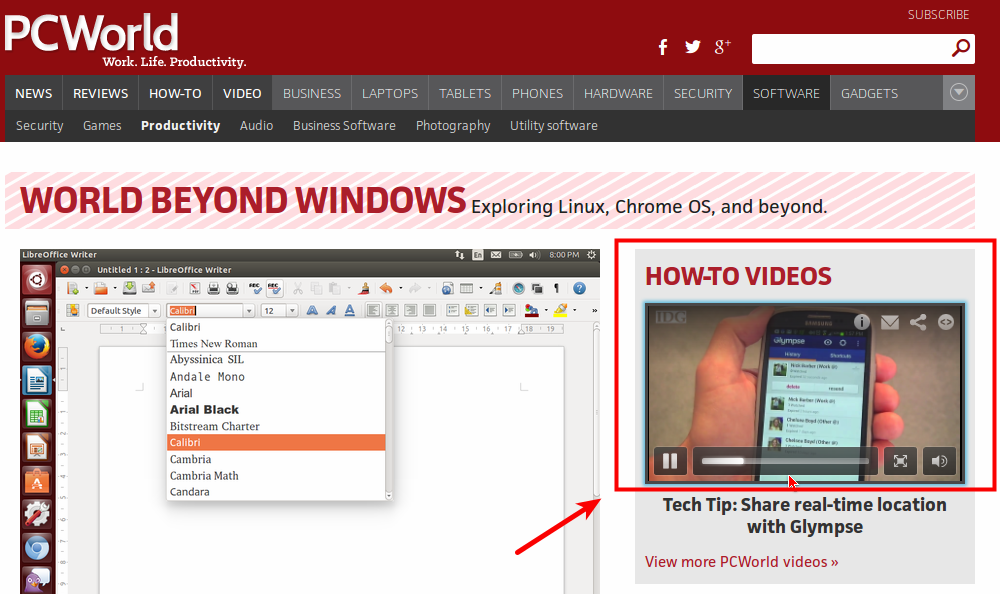Select the Games subcategory
The image size is (1000, 594).
click(x=102, y=126)
